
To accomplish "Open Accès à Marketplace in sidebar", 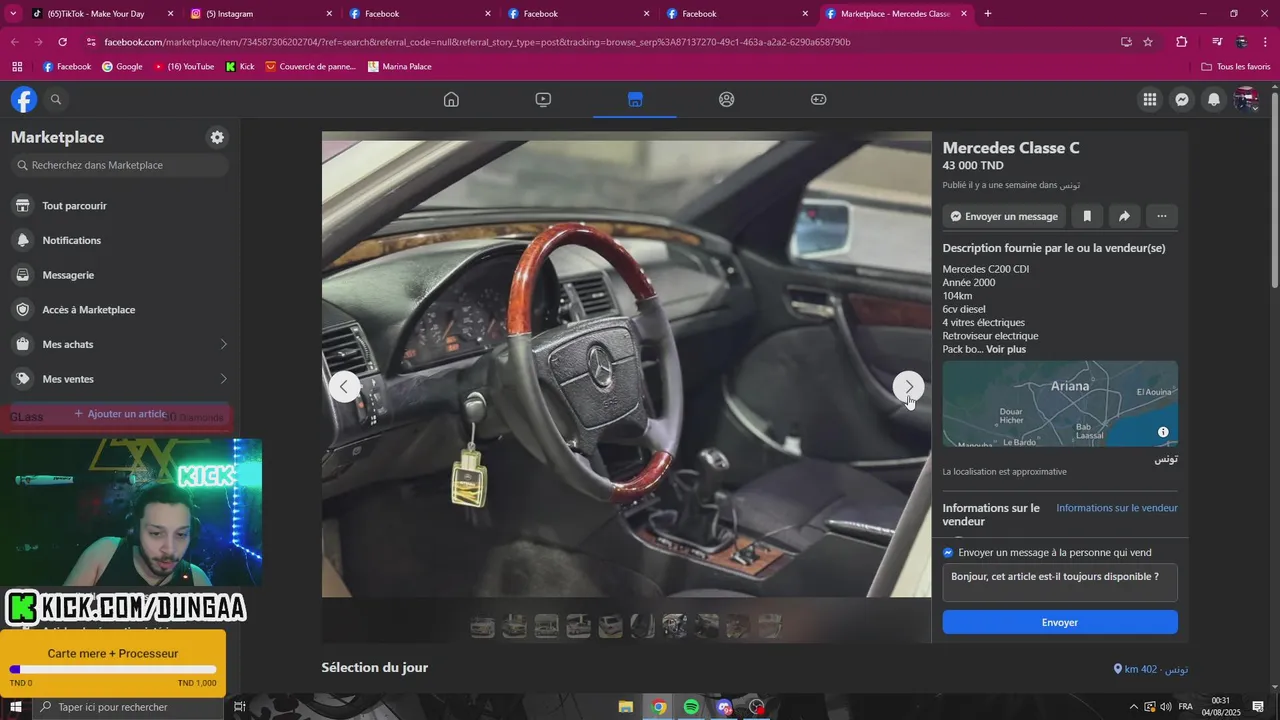I will (x=120, y=310).
